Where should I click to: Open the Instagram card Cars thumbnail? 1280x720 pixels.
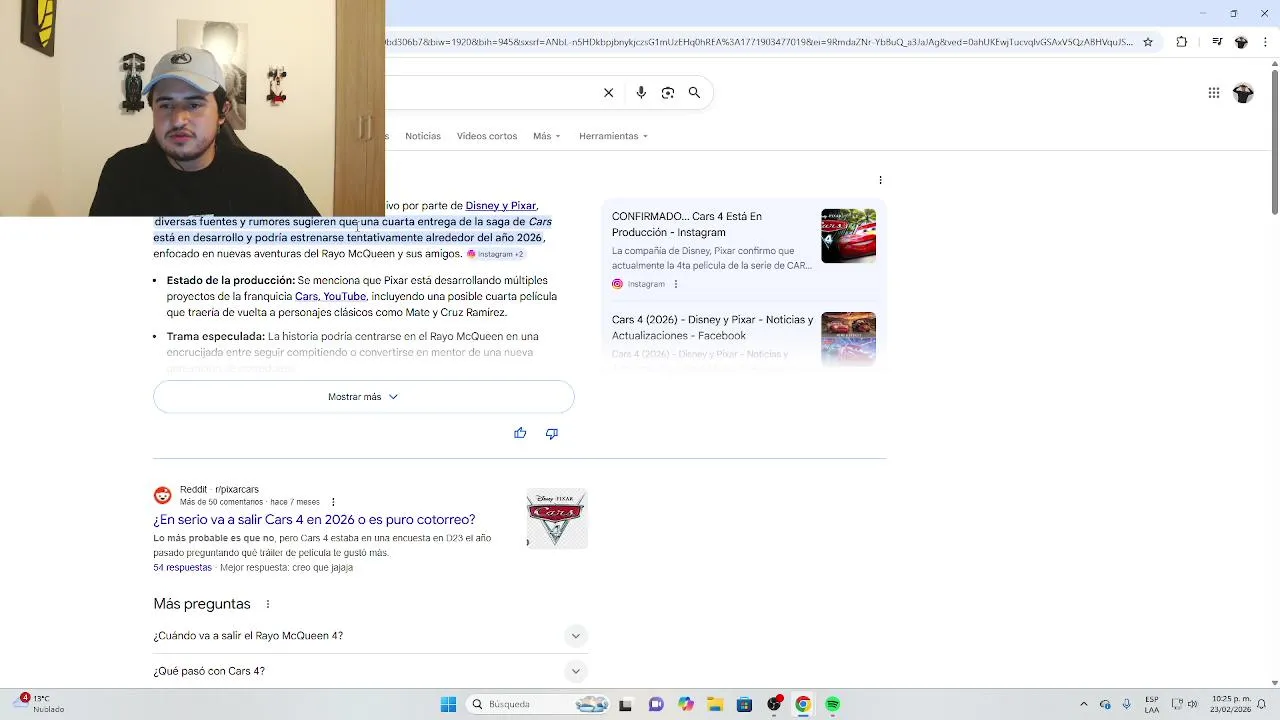(848, 236)
